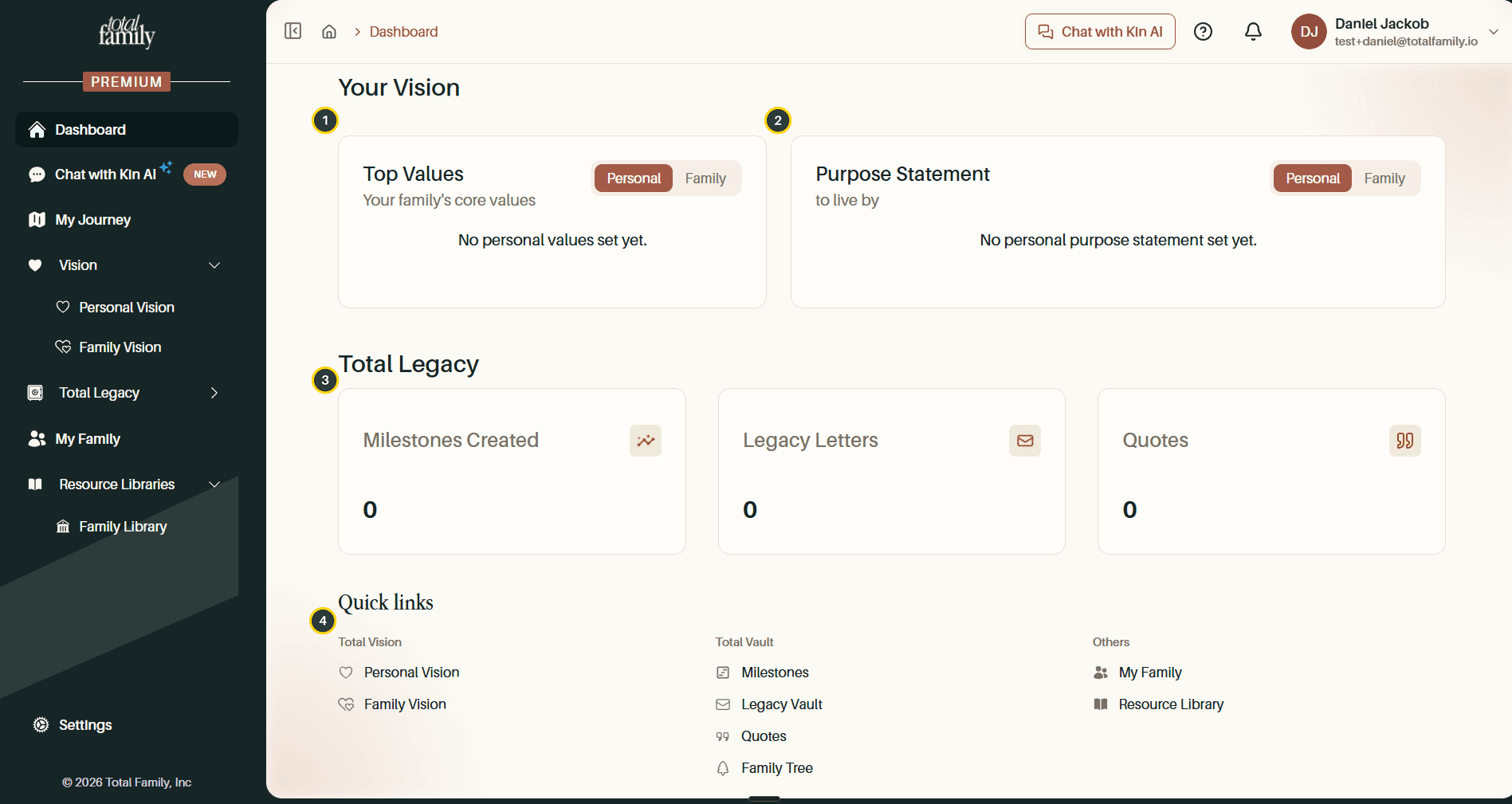Click the Settings gear icon
This screenshot has height=804, width=1512.
click(41, 724)
